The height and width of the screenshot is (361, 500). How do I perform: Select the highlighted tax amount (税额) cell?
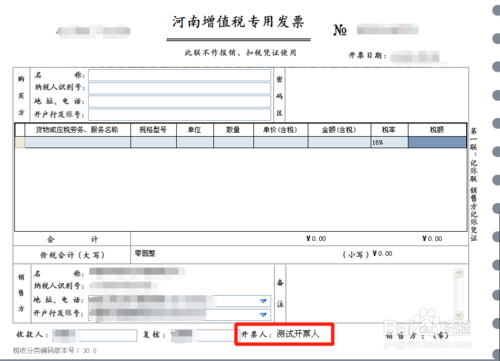(437, 142)
